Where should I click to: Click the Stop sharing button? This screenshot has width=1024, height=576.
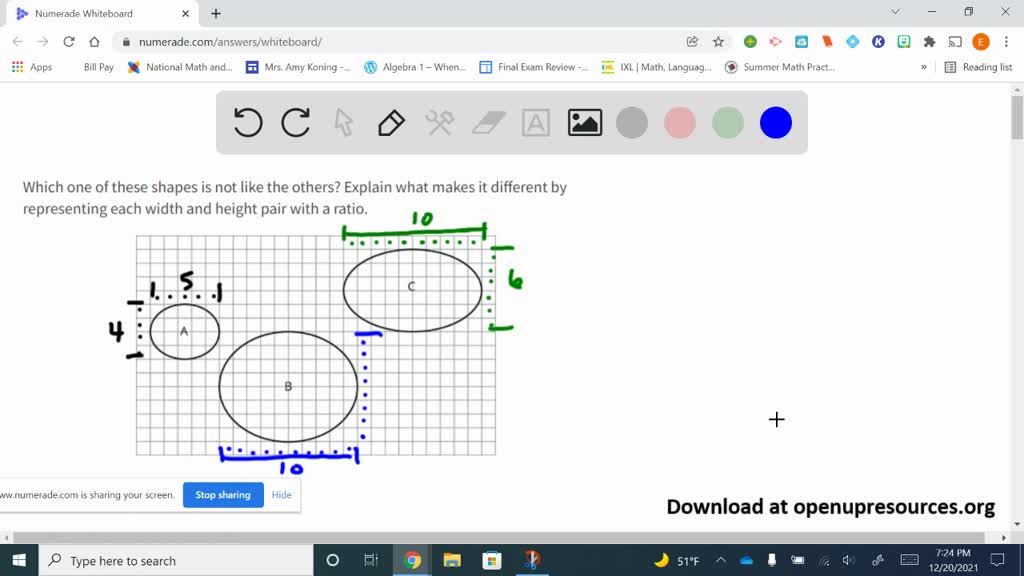[222, 494]
